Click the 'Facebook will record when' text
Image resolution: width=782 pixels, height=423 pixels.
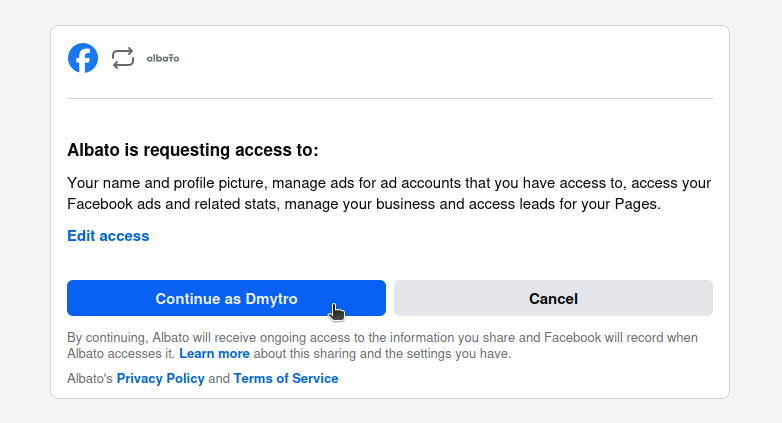pos(622,338)
